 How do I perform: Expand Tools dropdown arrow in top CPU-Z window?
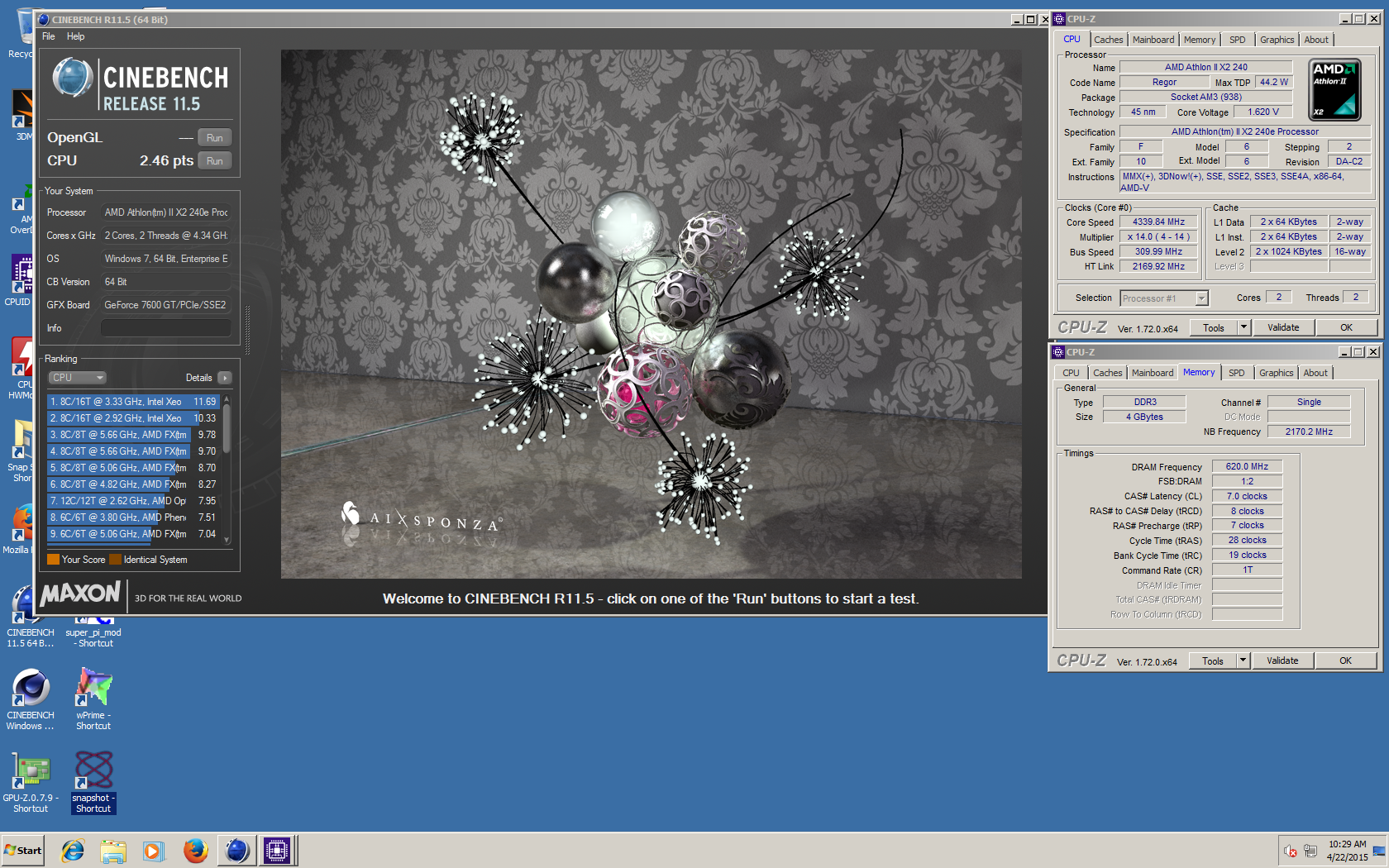pyautogui.click(x=1243, y=328)
